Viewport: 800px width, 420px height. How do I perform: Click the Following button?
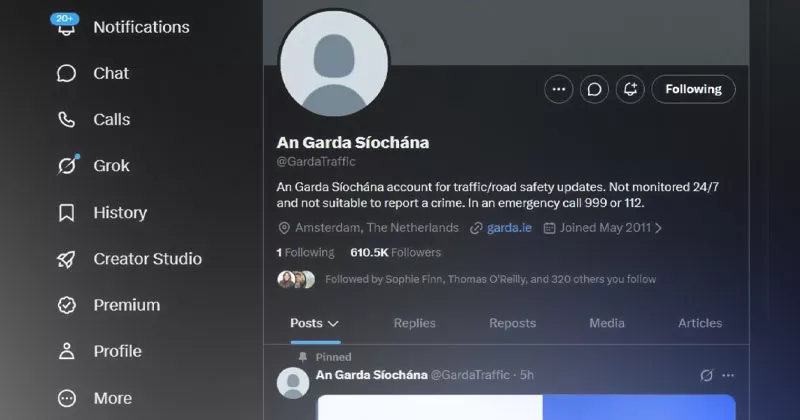tap(693, 89)
